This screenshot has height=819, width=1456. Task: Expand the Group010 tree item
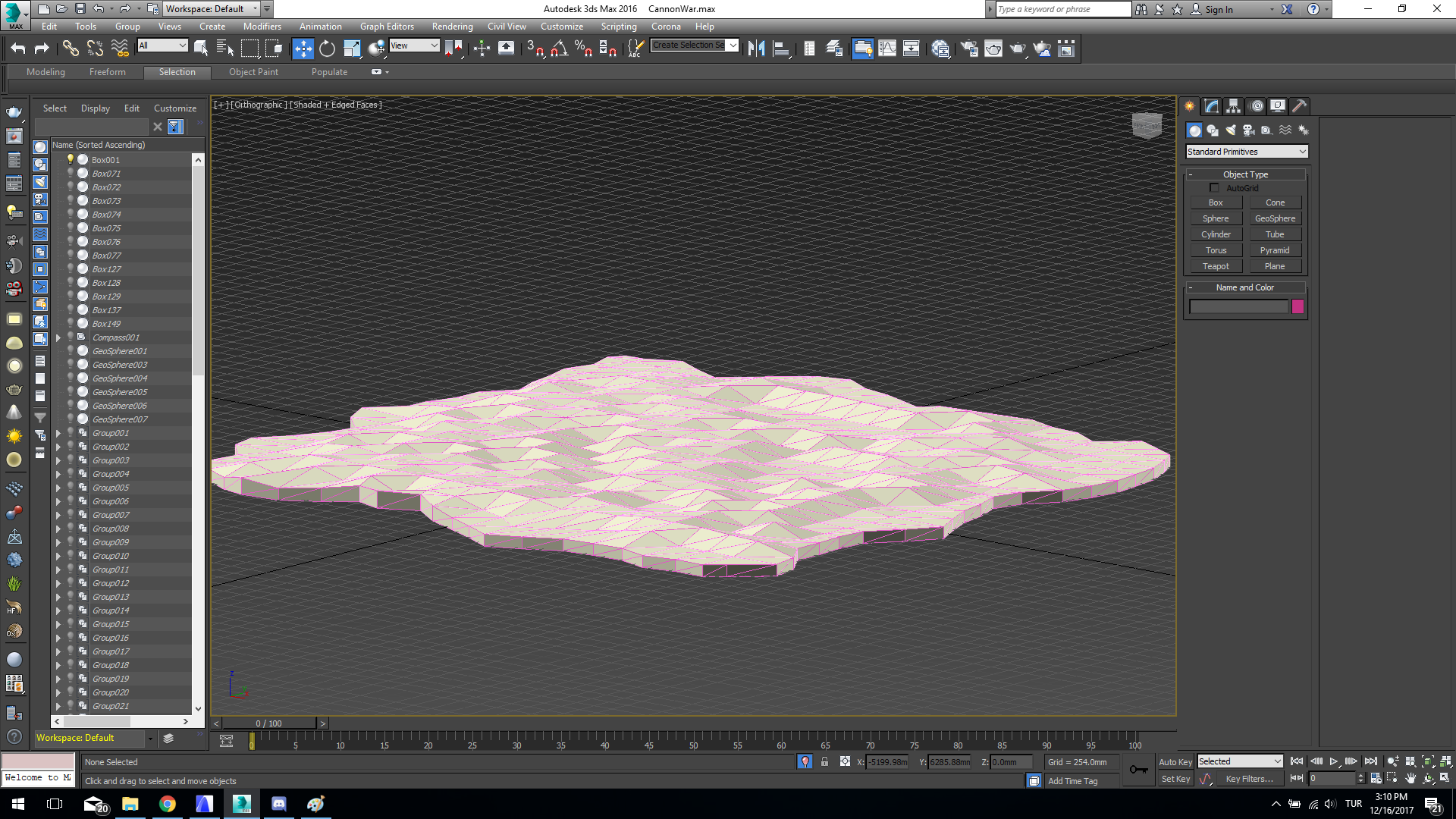tap(58, 556)
